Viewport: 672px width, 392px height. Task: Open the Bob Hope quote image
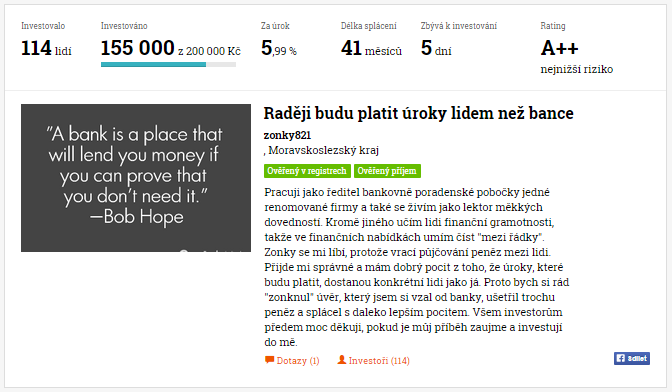[136, 178]
